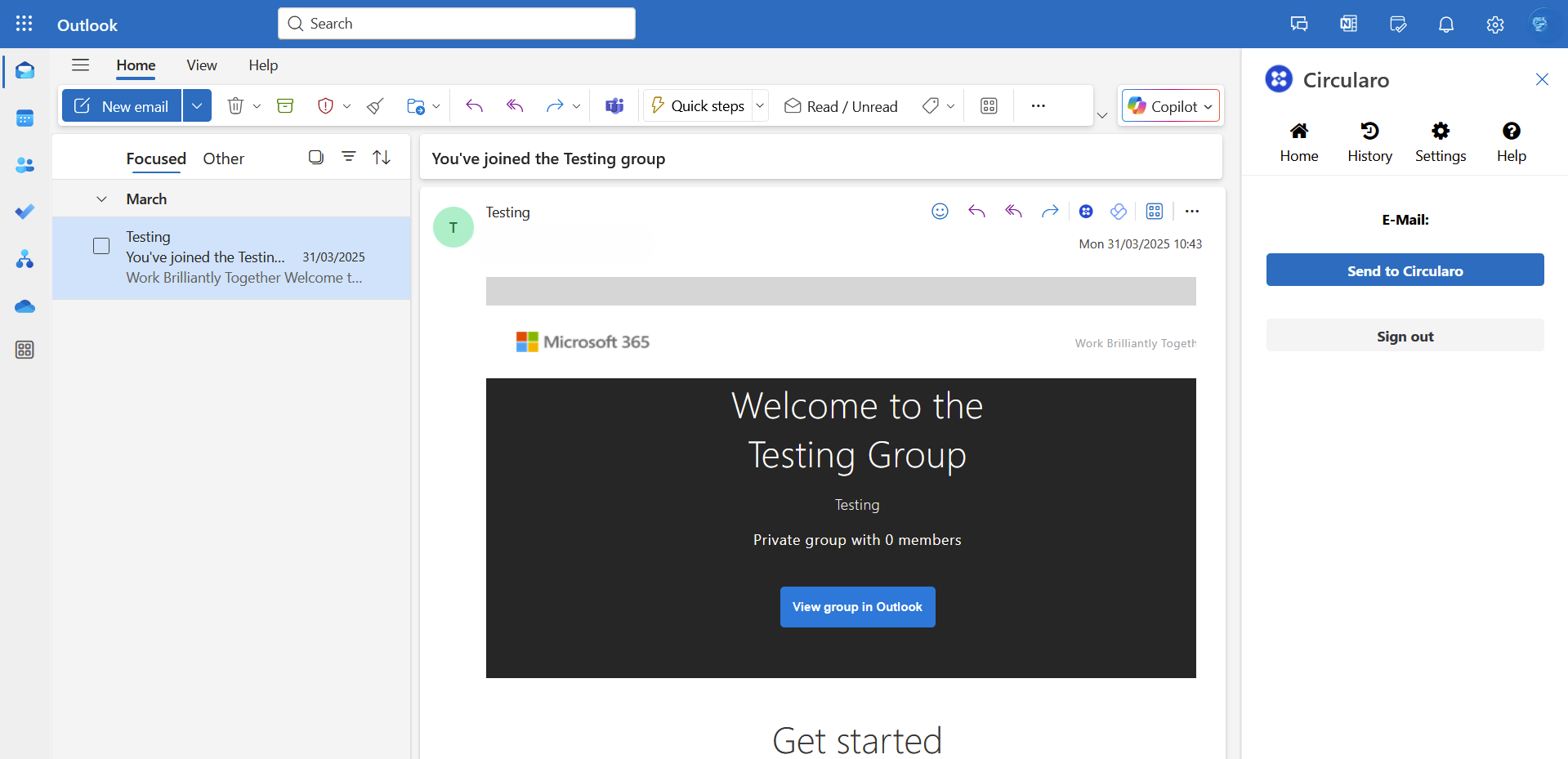Viewport: 1568px width, 759px height.
Task: Click the Sweep broom icon
Action: [374, 105]
